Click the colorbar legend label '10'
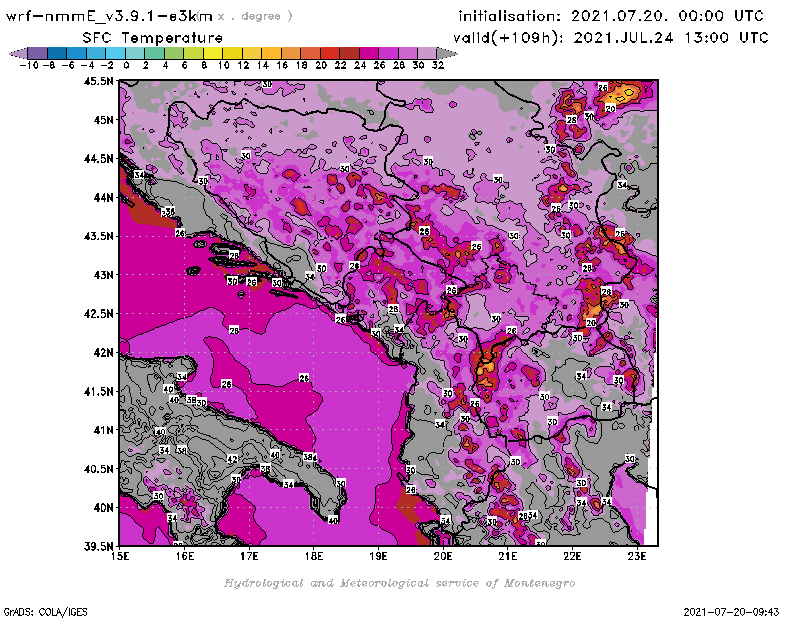 [223, 65]
